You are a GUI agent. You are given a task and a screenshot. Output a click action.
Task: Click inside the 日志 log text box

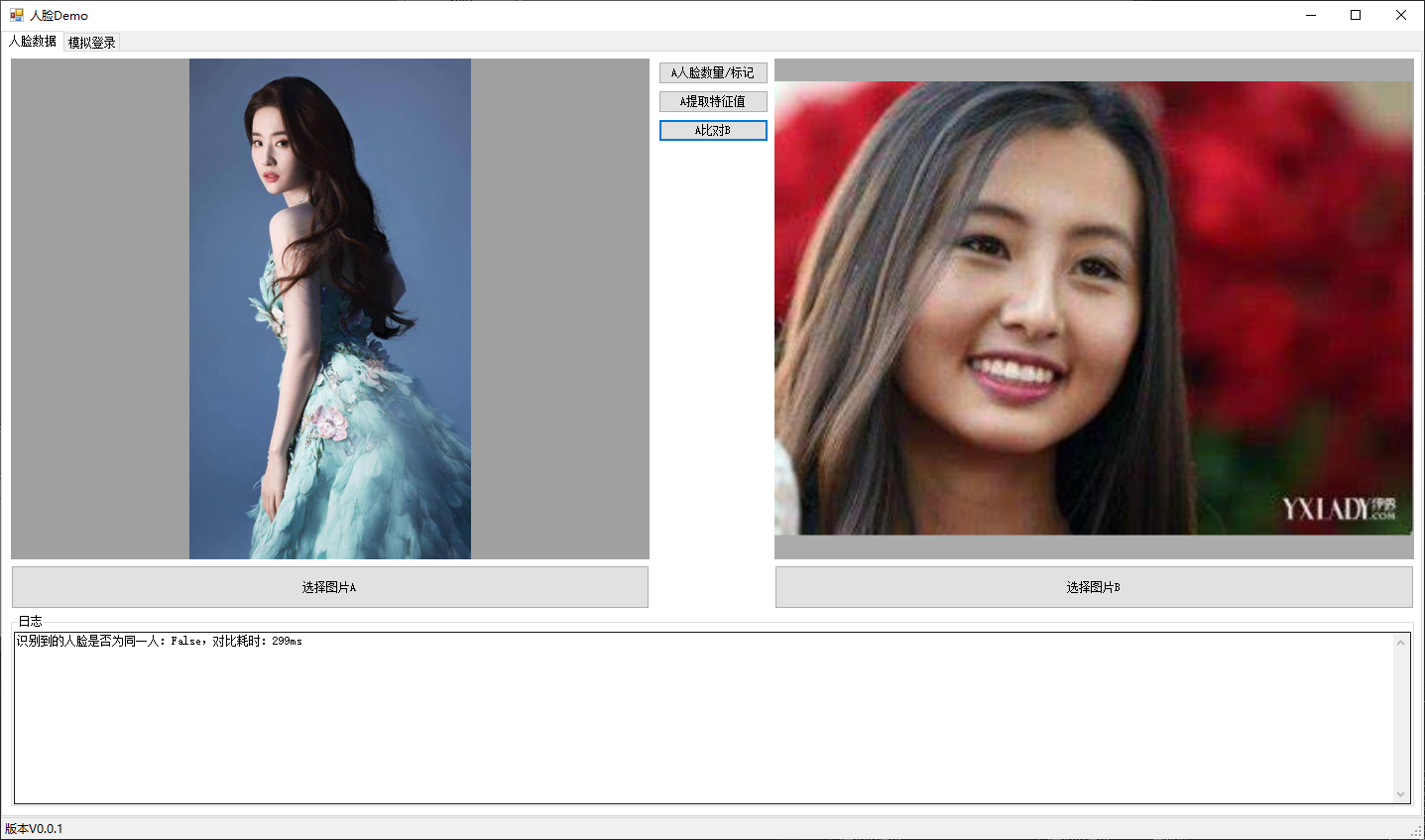703,718
